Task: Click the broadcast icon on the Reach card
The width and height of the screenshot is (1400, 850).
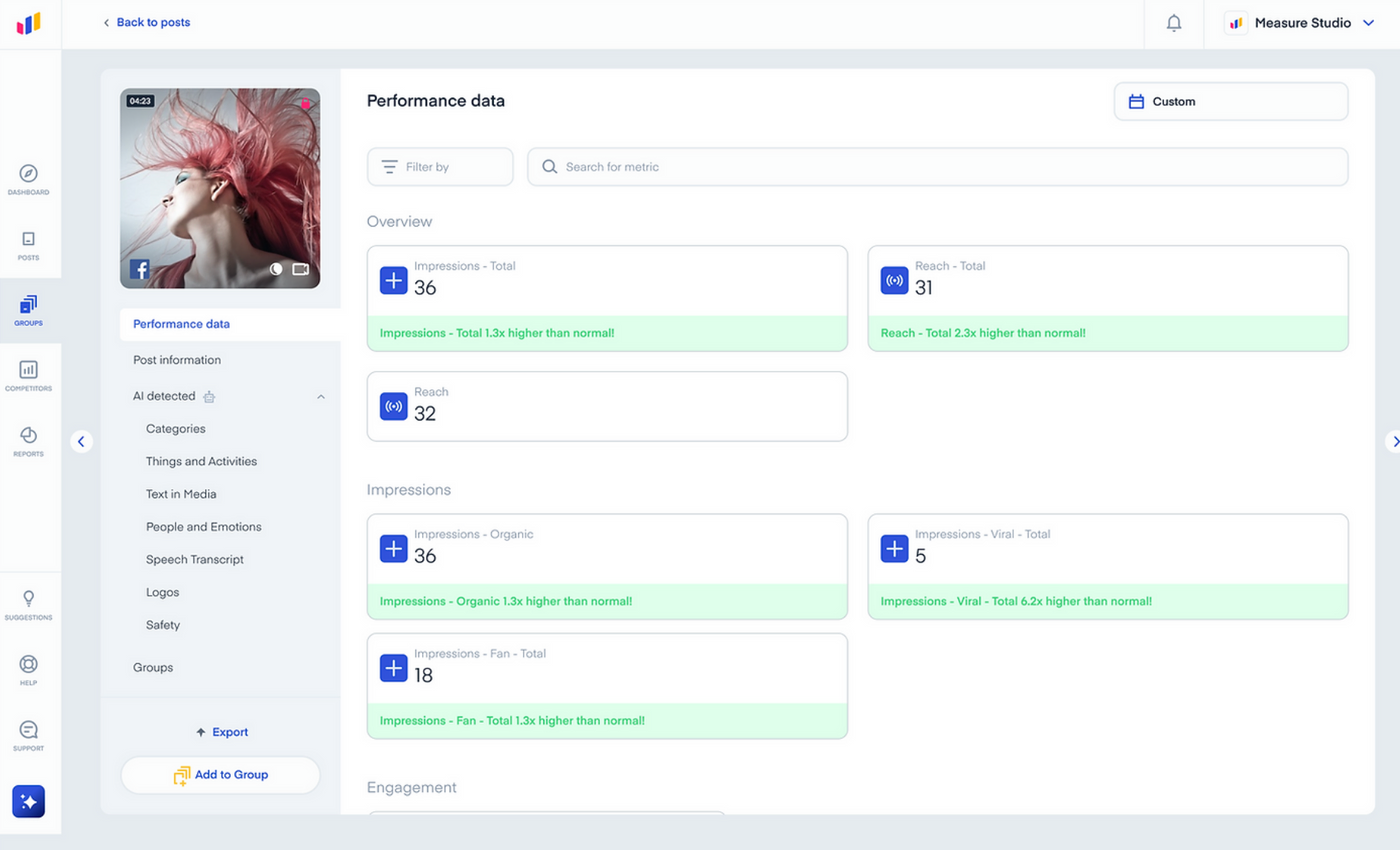Action: 394,406
